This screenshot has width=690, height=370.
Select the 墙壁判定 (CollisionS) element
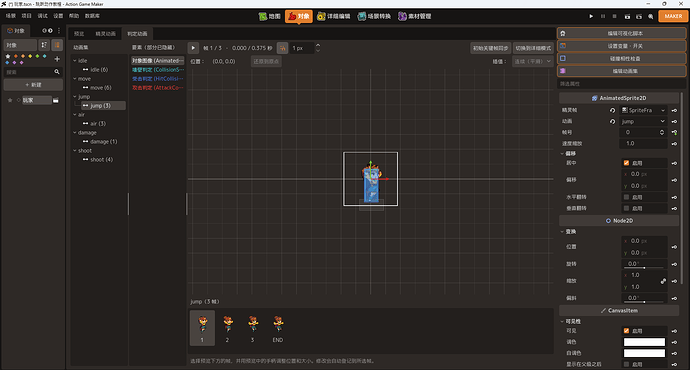pos(158,70)
